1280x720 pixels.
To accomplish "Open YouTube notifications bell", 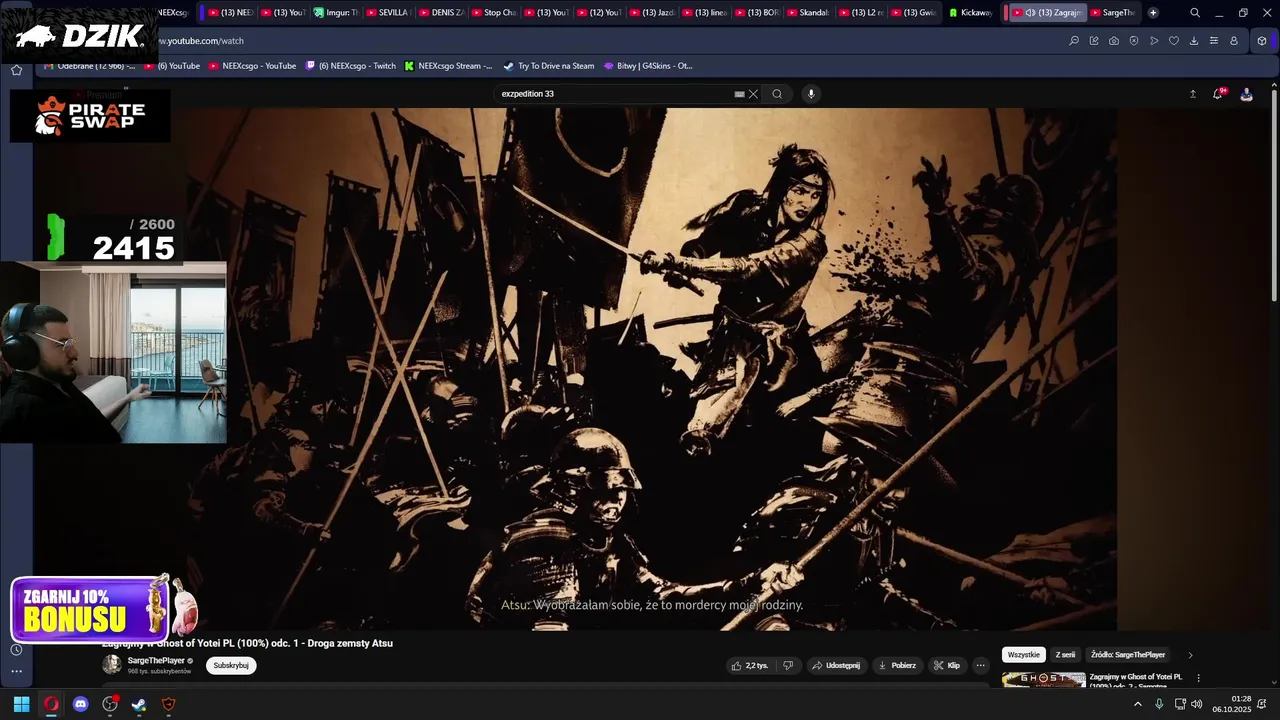I will pos(1218,94).
